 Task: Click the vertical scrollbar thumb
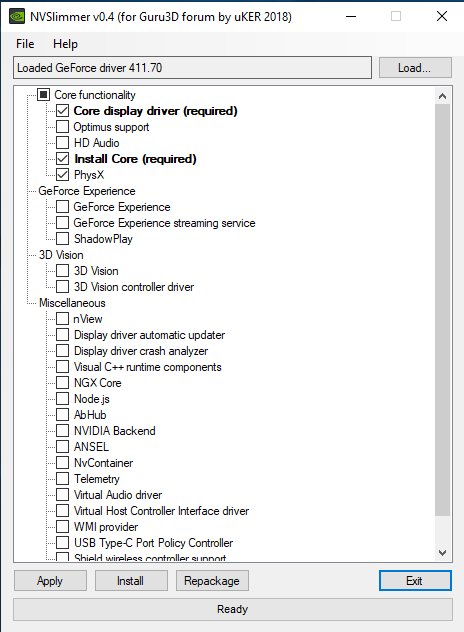point(442,310)
